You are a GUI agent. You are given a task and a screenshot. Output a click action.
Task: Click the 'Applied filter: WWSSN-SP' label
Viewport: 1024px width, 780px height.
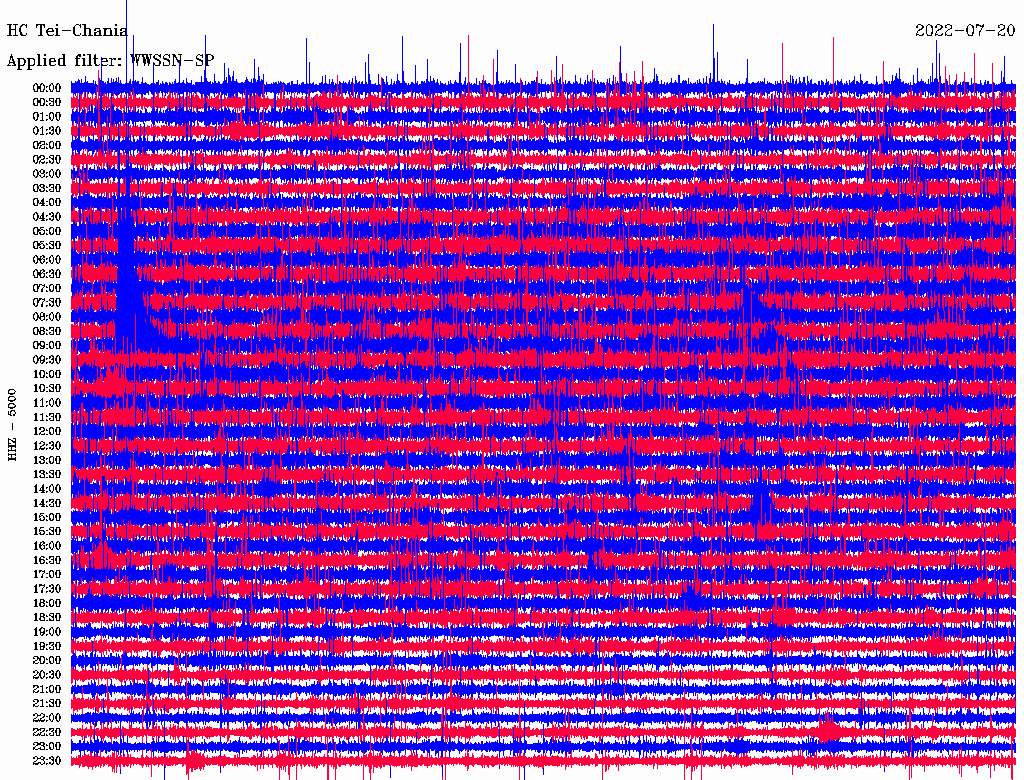pyautogui.click(x=110, y=61)
